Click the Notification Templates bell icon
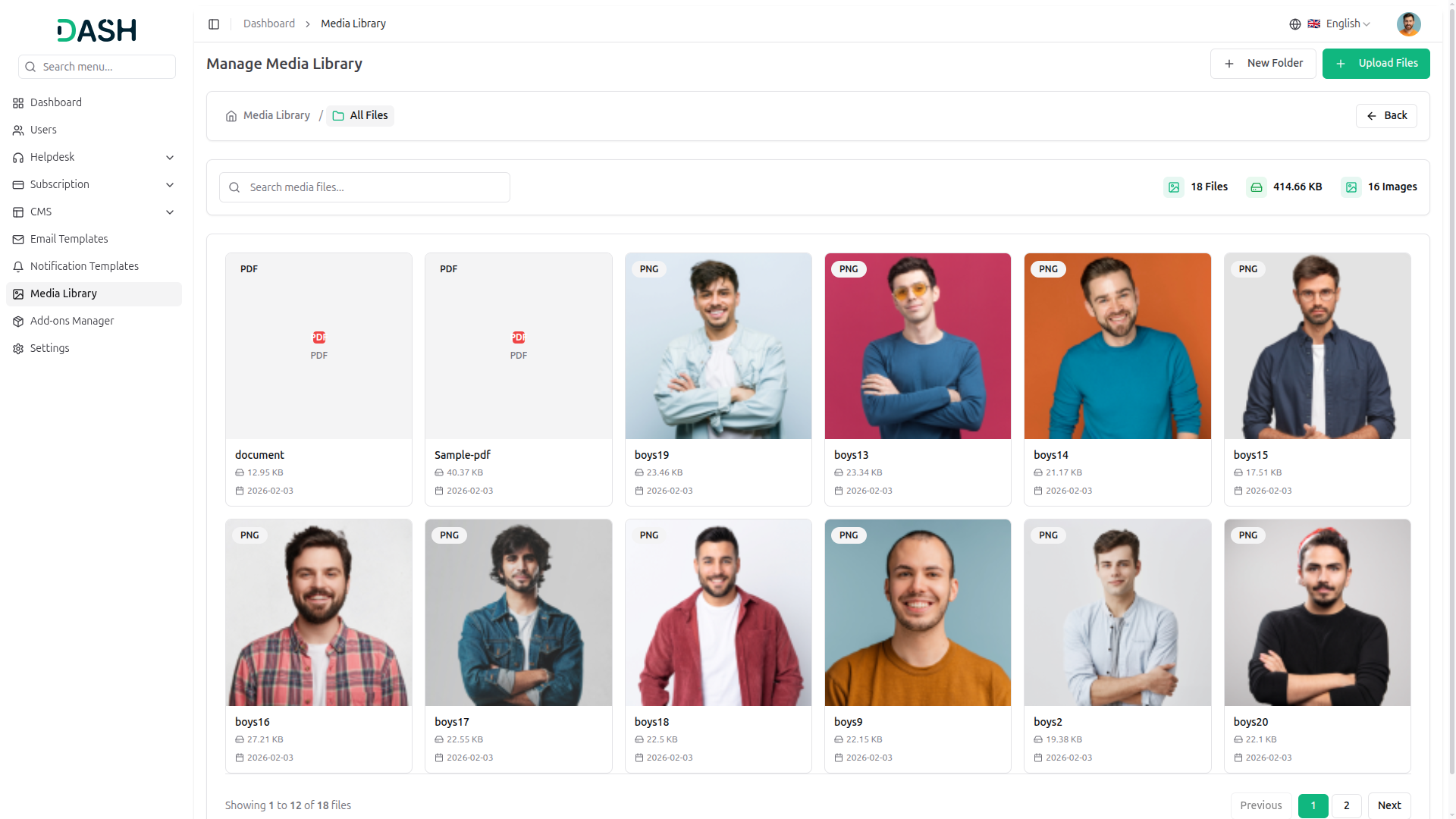 (18, 267)
